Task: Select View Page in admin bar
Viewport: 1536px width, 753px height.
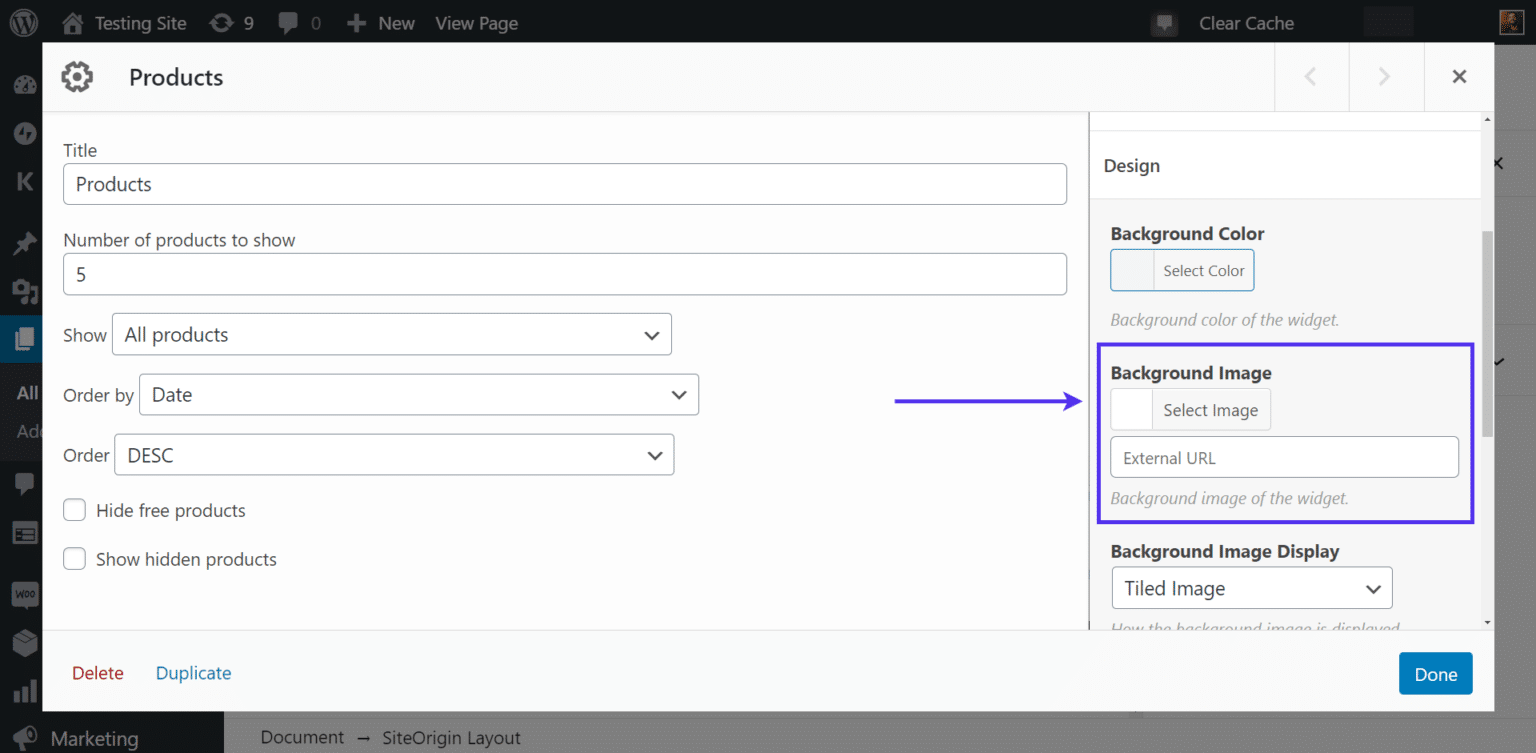Action: pos(476,22)
